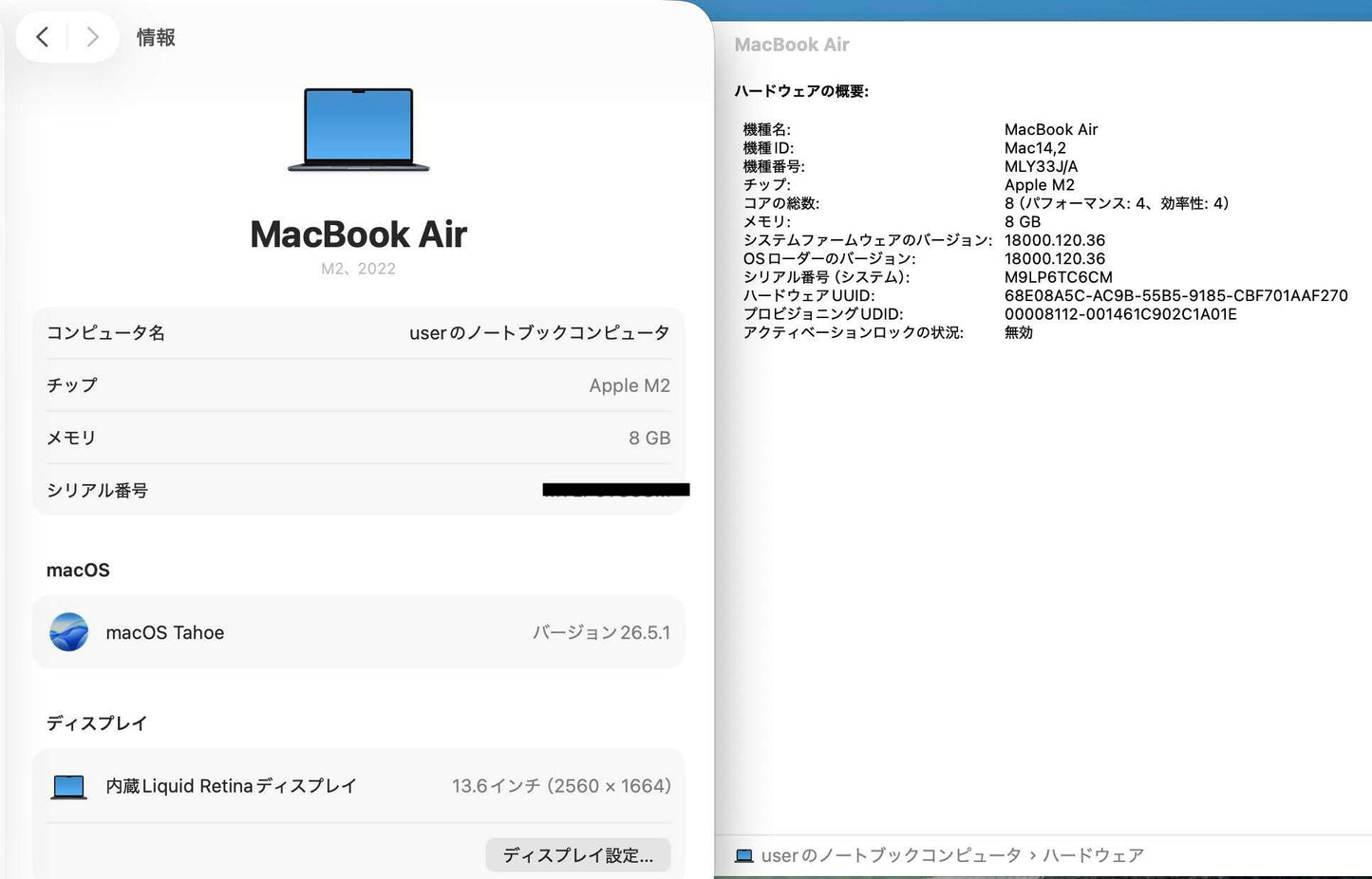Click the 機種ID: label
This screenshot has width=1372, height=879.
(768, 148)
